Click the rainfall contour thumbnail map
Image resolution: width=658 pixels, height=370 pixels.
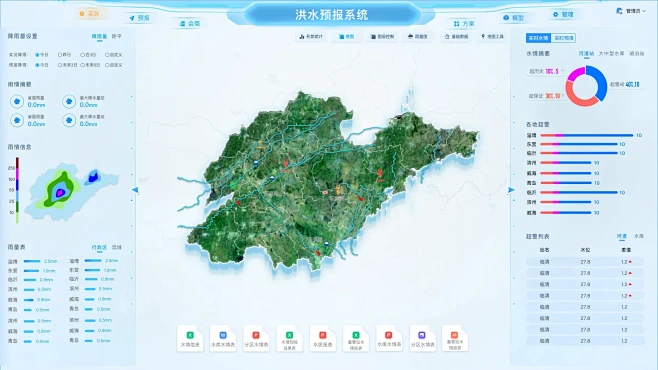(71, 191)
